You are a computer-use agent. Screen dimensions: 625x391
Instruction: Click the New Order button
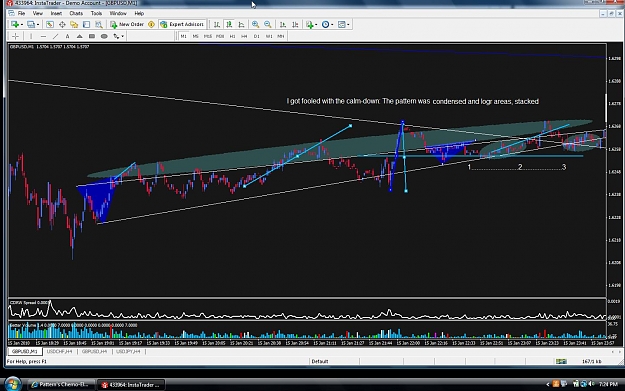click(127, 24)
